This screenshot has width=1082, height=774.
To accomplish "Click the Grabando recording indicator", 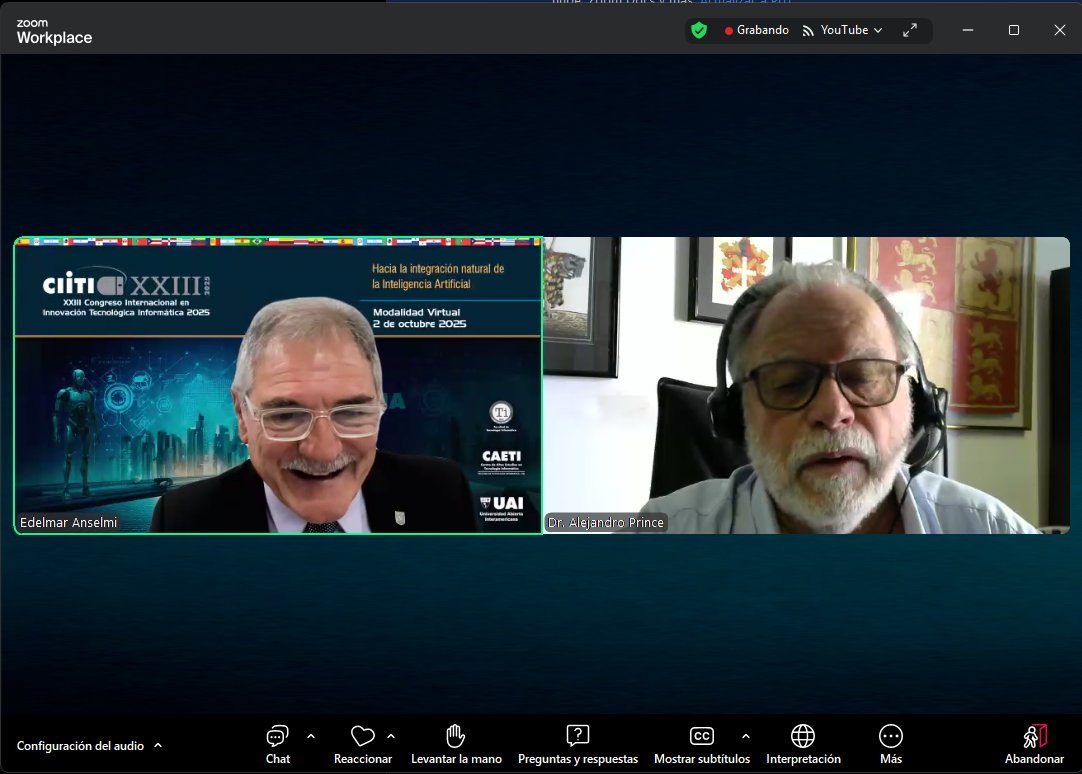I will pyautogui.click(x=756, y=30).
